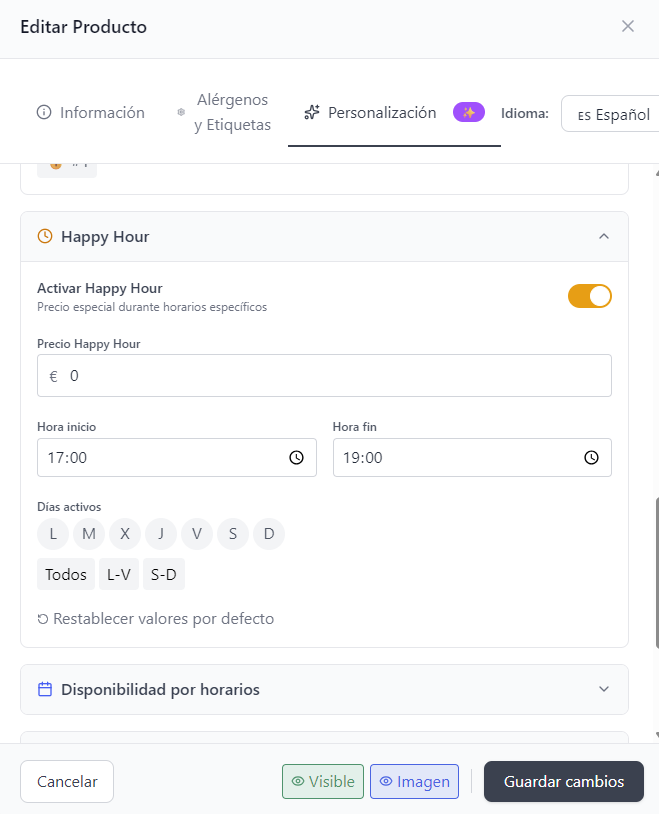The height and width of the screenshot is (814, 659).
Task: Toggle Monday with the L day button
Action: (52, 533)
